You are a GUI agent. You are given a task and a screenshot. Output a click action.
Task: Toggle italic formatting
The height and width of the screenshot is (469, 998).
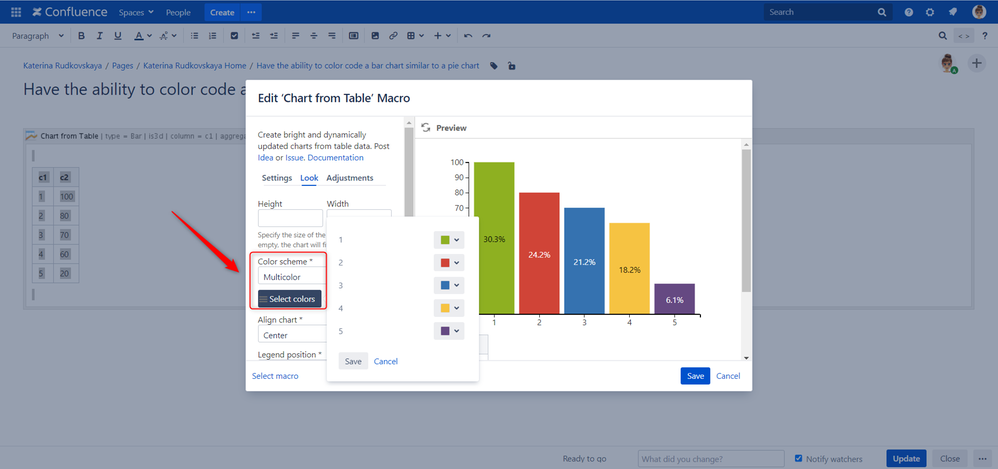coord(99,36)
